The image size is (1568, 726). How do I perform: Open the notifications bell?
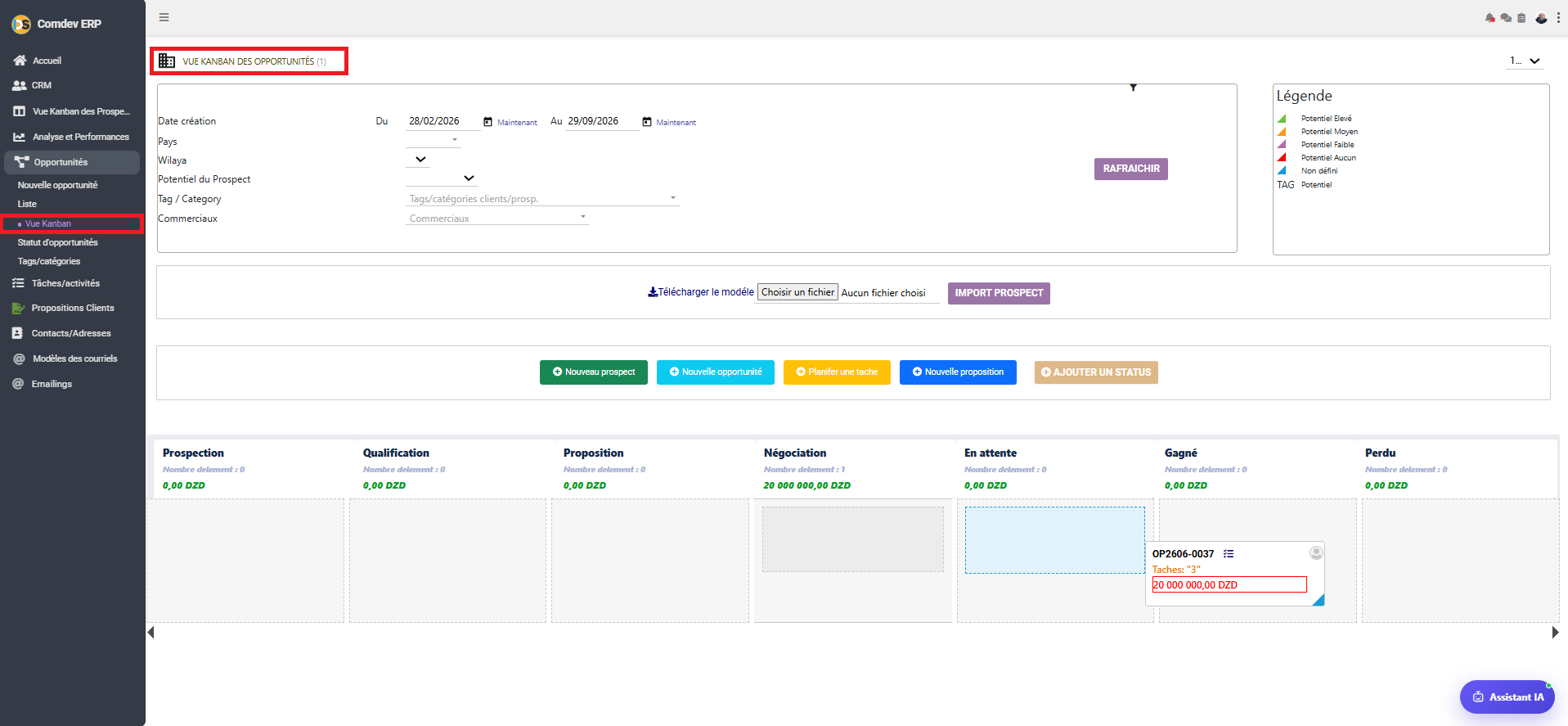point(1490,18)
